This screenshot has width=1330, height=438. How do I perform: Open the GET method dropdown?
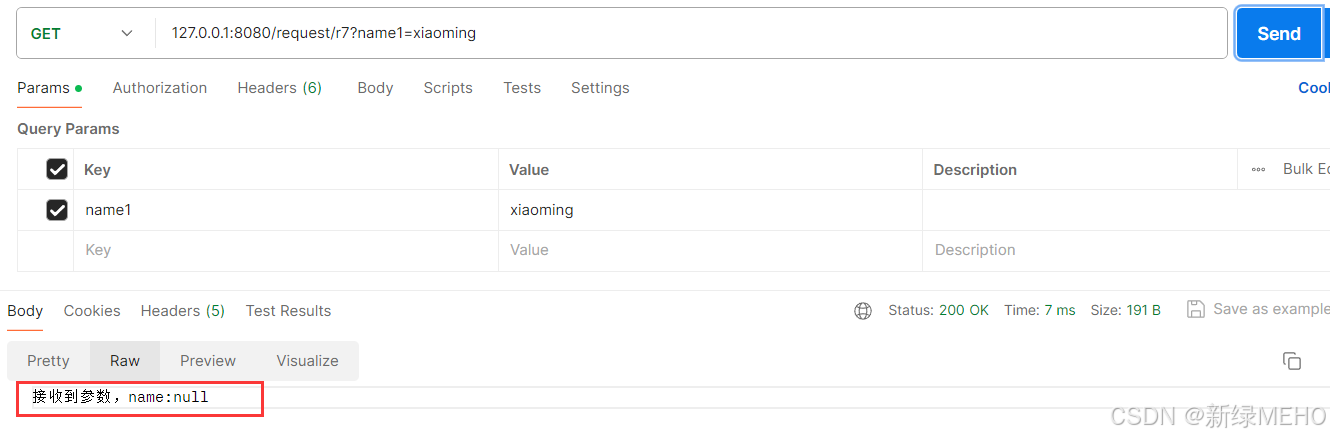[x=83, y=33]
